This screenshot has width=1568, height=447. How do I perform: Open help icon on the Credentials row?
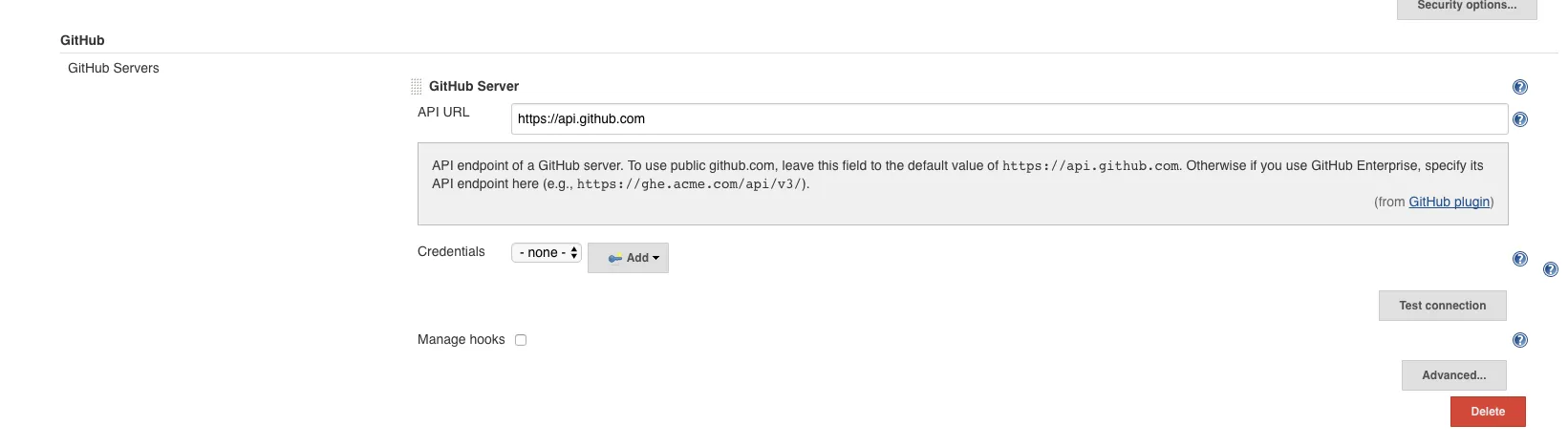[1519, 259]
